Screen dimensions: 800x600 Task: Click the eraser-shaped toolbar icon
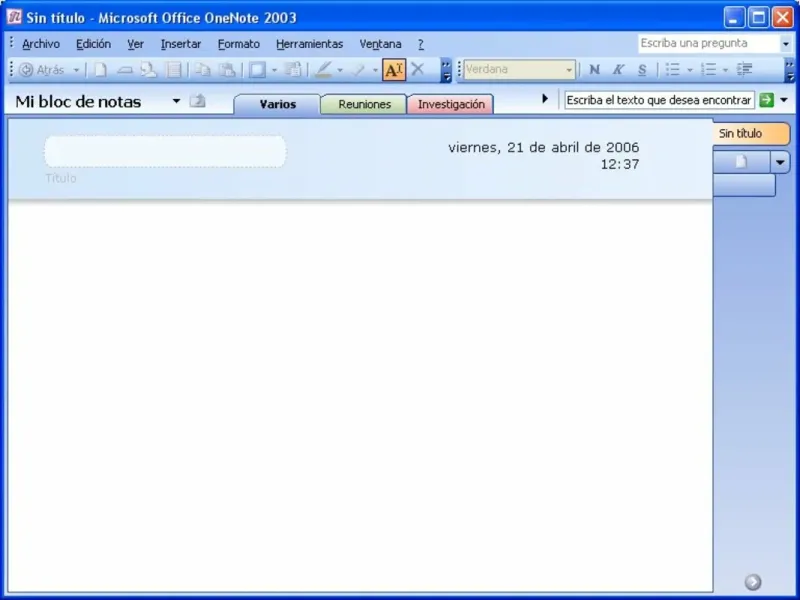(x=124, y=70)
